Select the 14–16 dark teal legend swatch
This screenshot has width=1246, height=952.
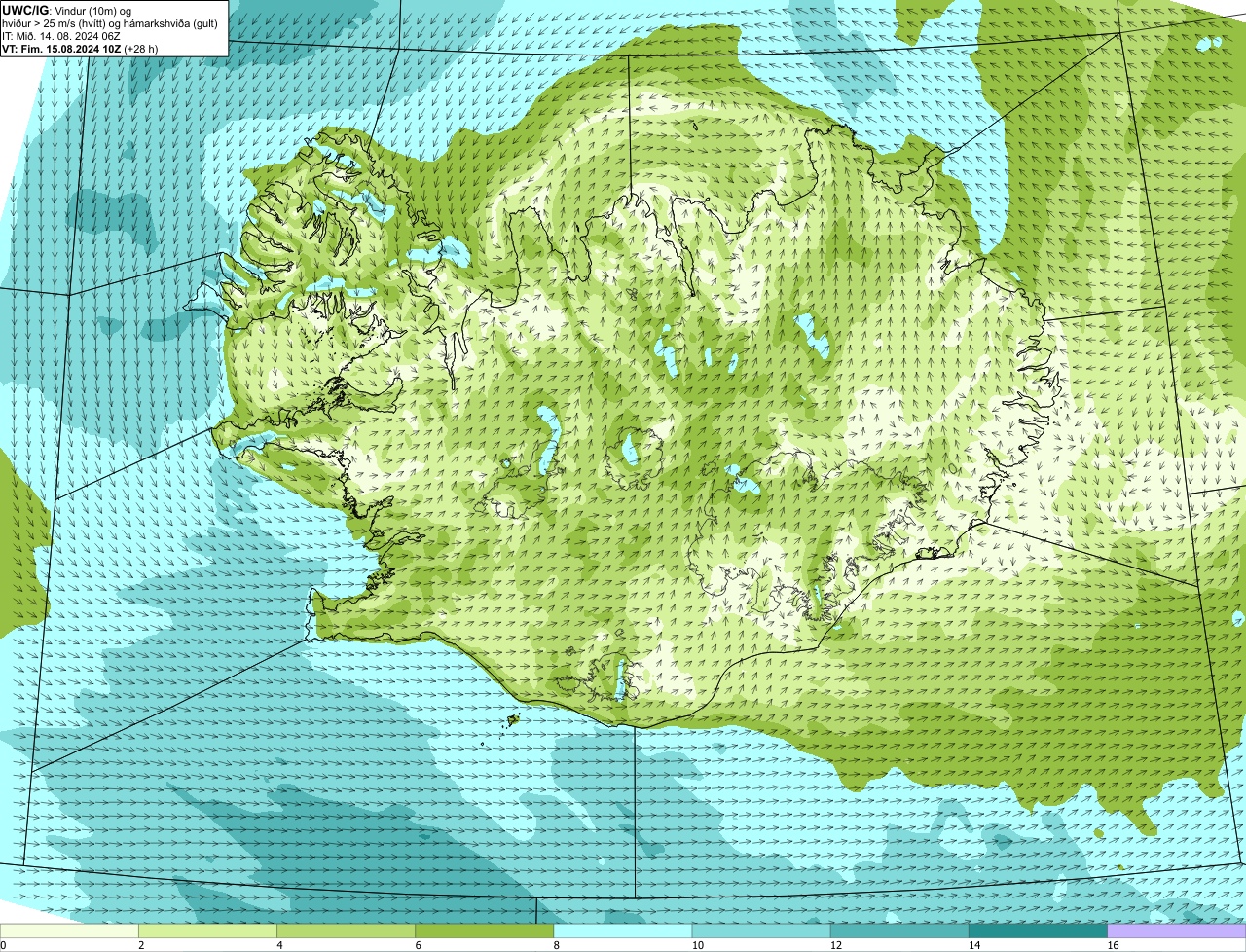1038,932
